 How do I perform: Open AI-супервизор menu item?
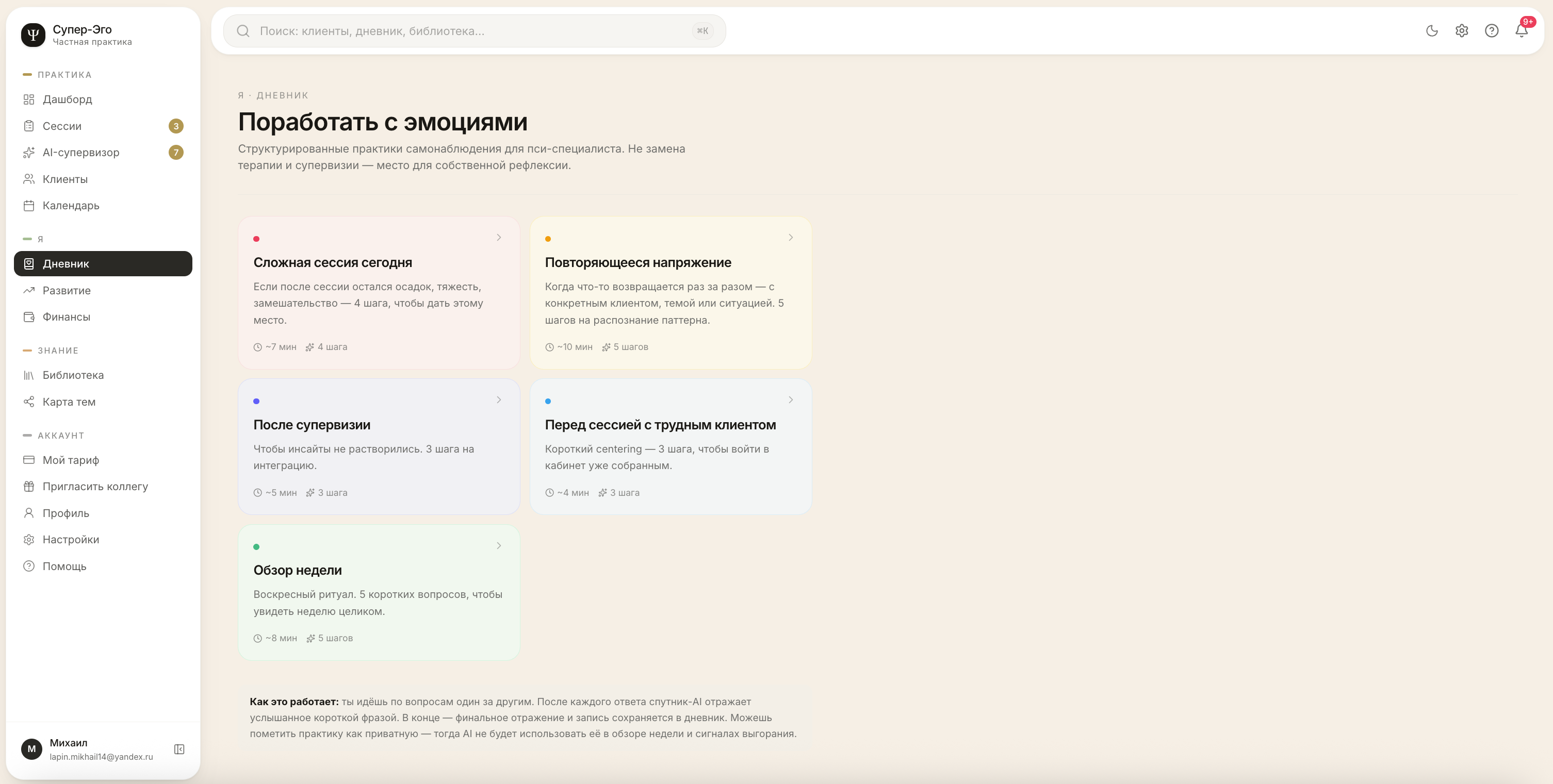coord(103,153)
